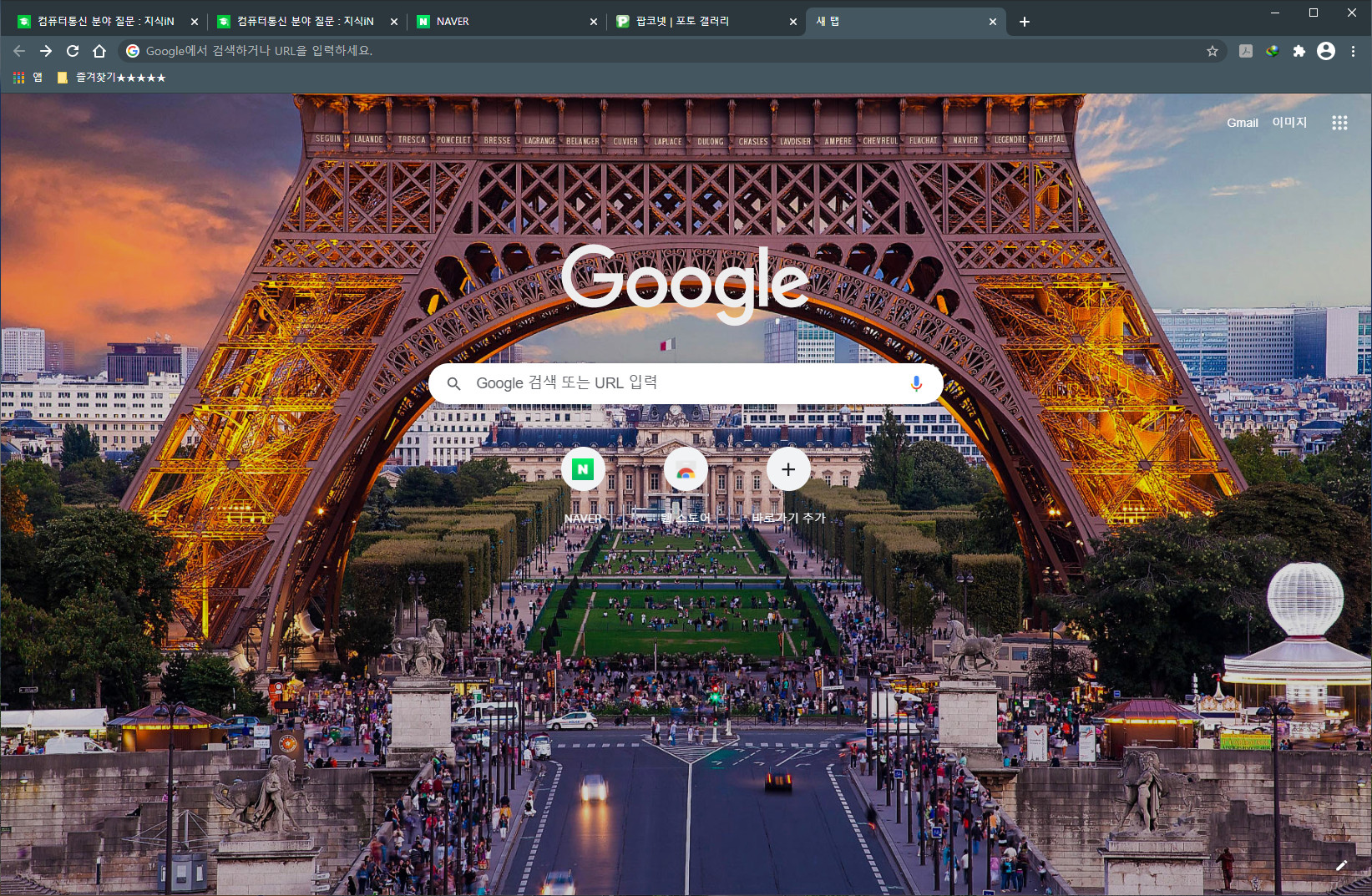
Task: Click the browser back arrow
Action: pos(19,51)
